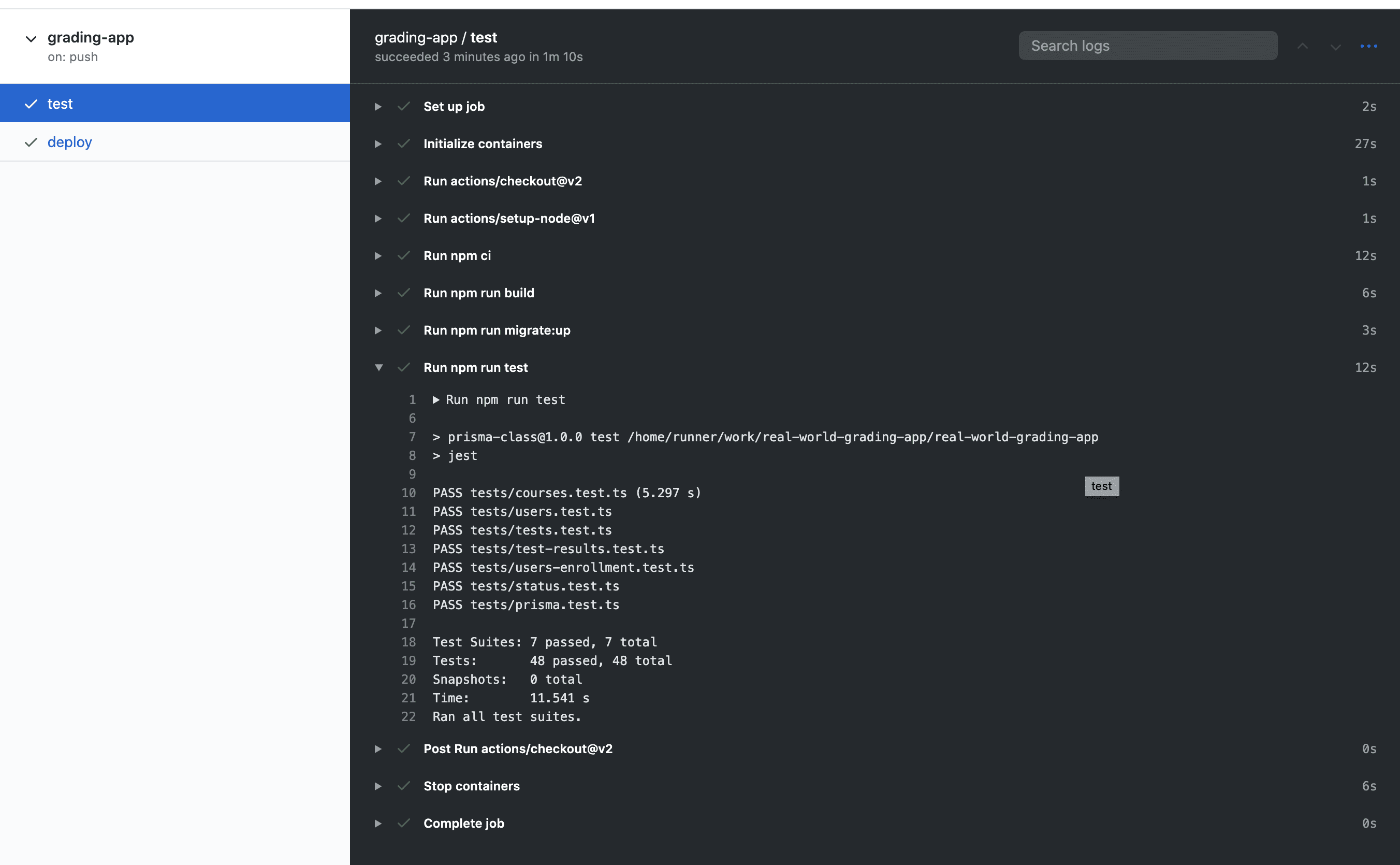Expand the Run npm run test log group on line 1

point(436,400)
